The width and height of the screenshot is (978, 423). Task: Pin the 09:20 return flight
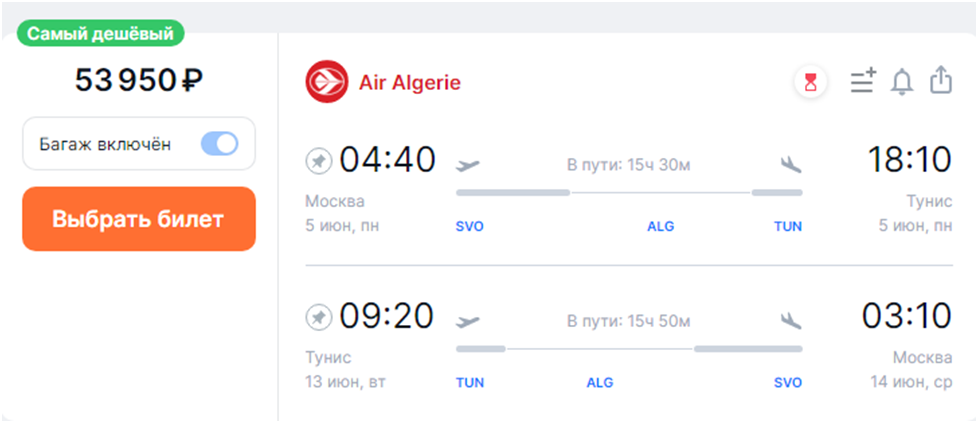click(318, 317)
